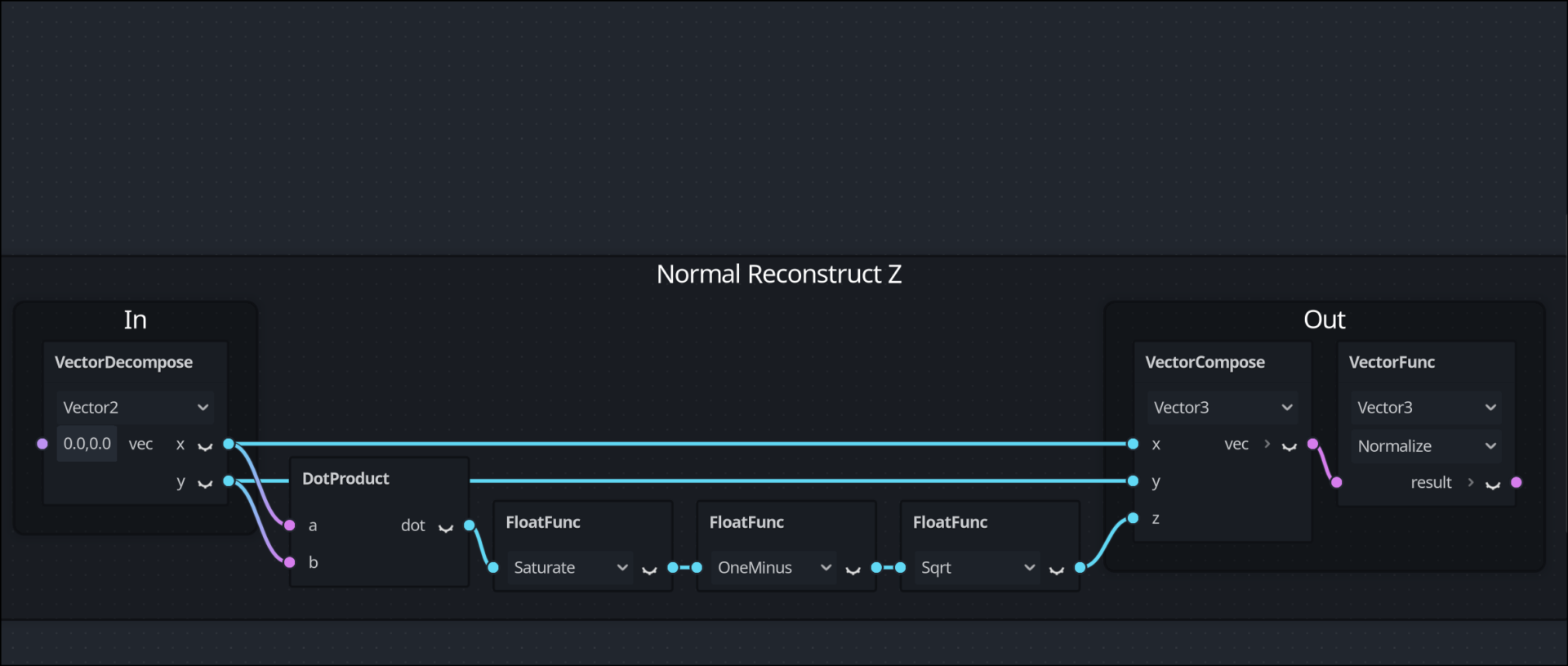
Task: Click the y output port of VectorDecompose
Action: click(229, 481)
